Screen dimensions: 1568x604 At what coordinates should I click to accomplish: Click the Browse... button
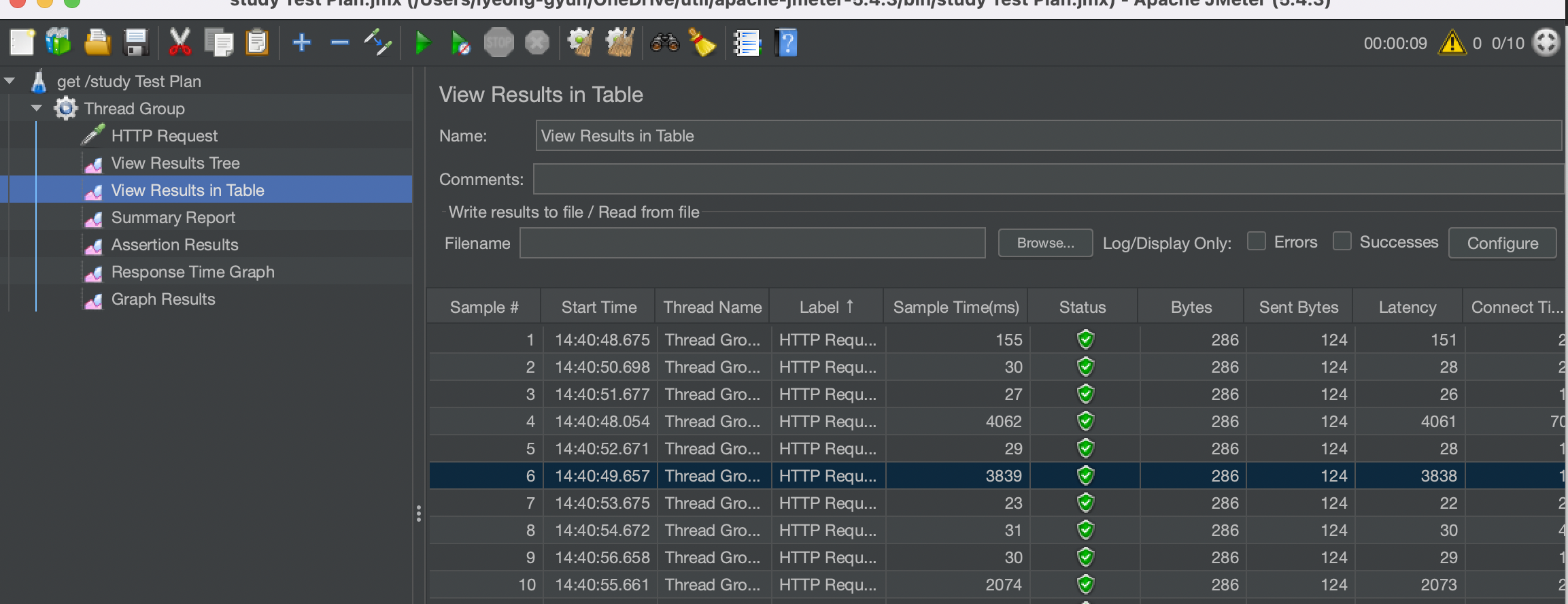coord(1045,243)
